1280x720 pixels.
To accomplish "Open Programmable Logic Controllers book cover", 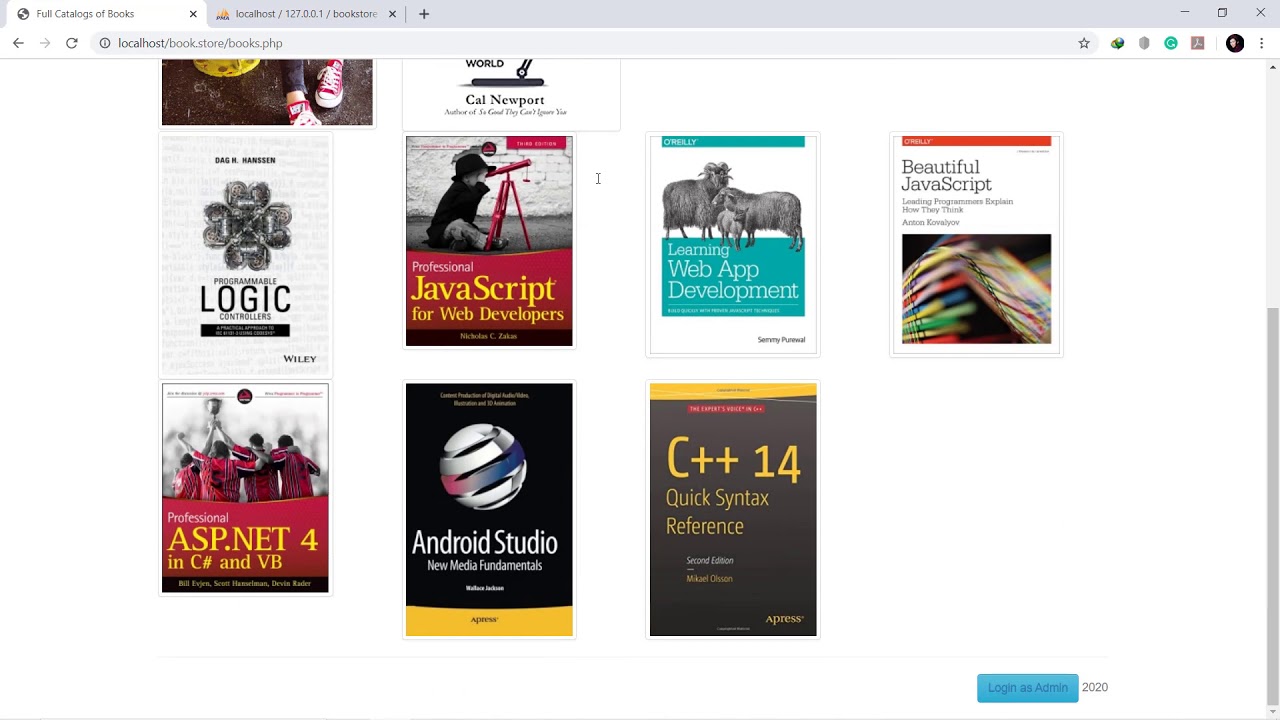I will pyautogui.click(x=245, y=255).
